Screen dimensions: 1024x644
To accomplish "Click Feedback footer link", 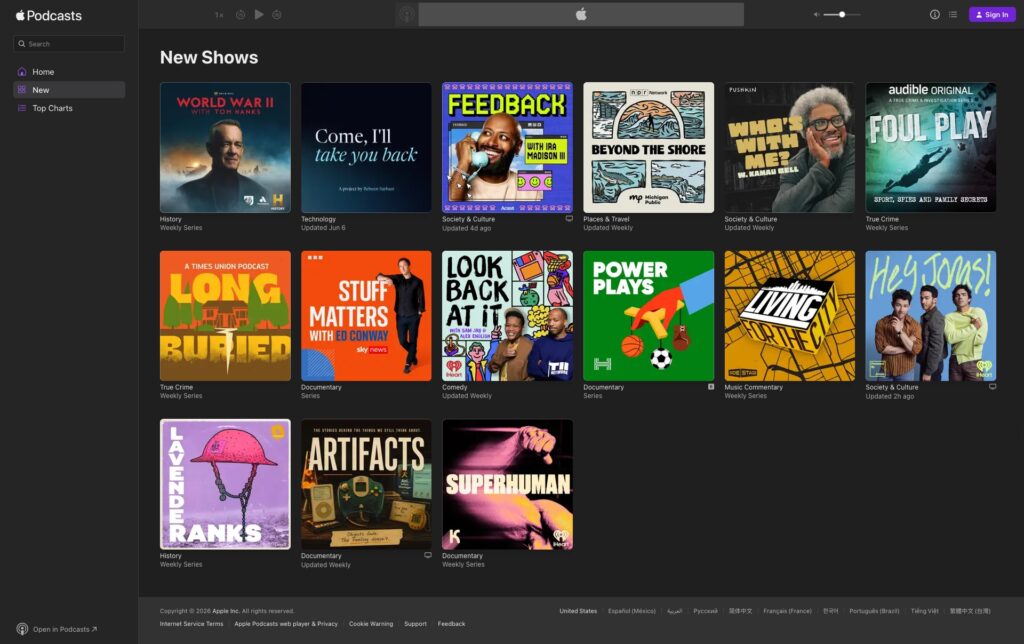I will (x=451, y=624).
